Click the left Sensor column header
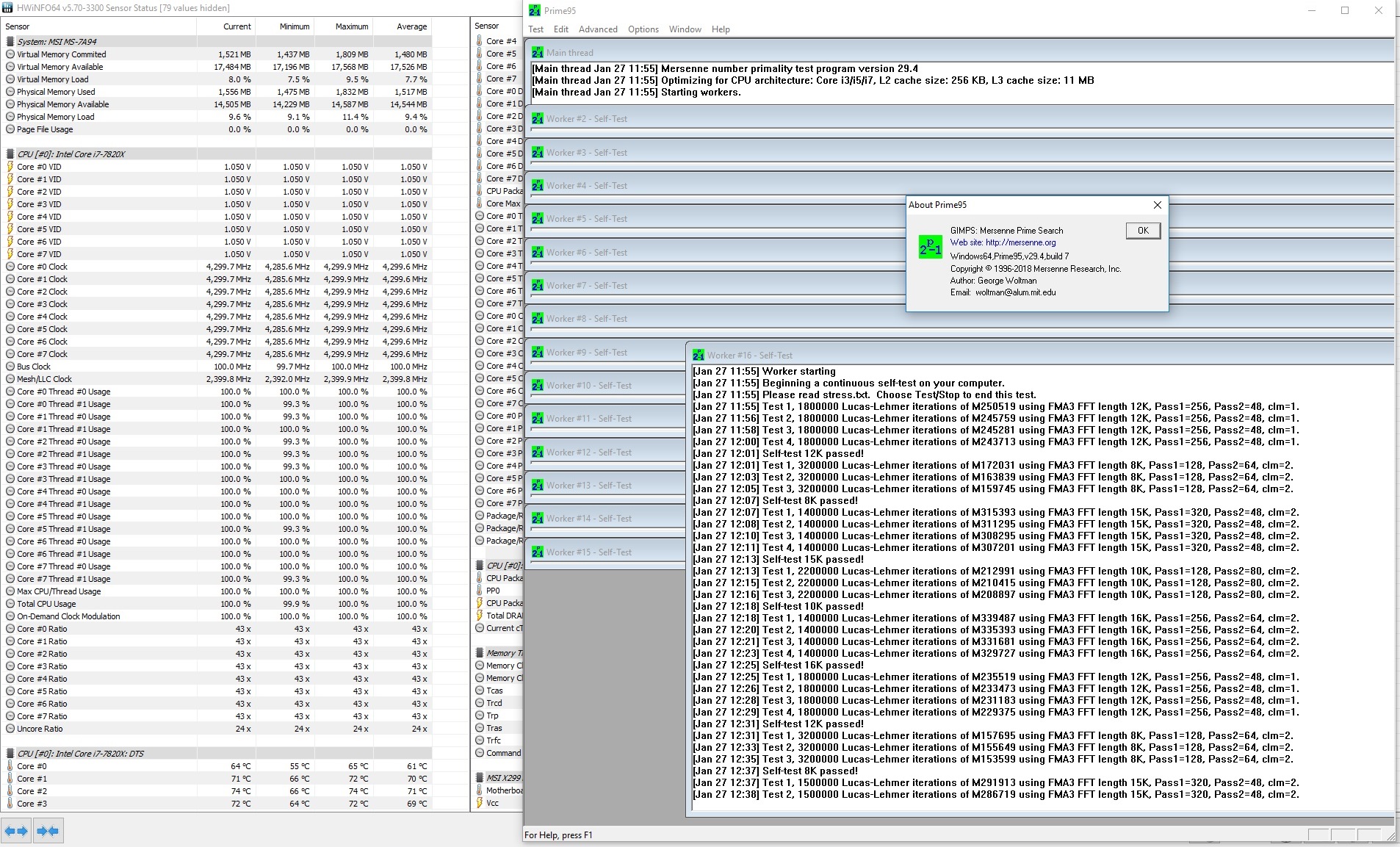The width and height of the screenshot is (1400, 847). tap(99, 26)
